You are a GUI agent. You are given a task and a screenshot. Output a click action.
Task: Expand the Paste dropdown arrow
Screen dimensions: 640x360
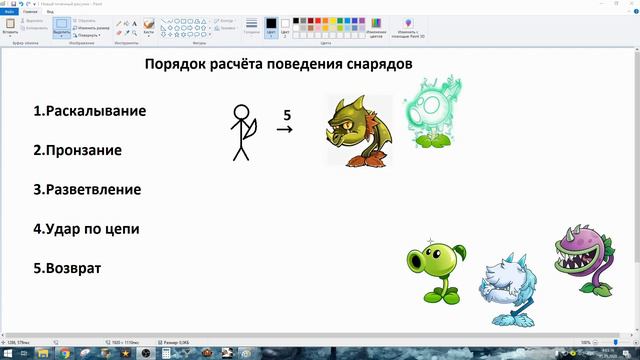tap(10, 36)
